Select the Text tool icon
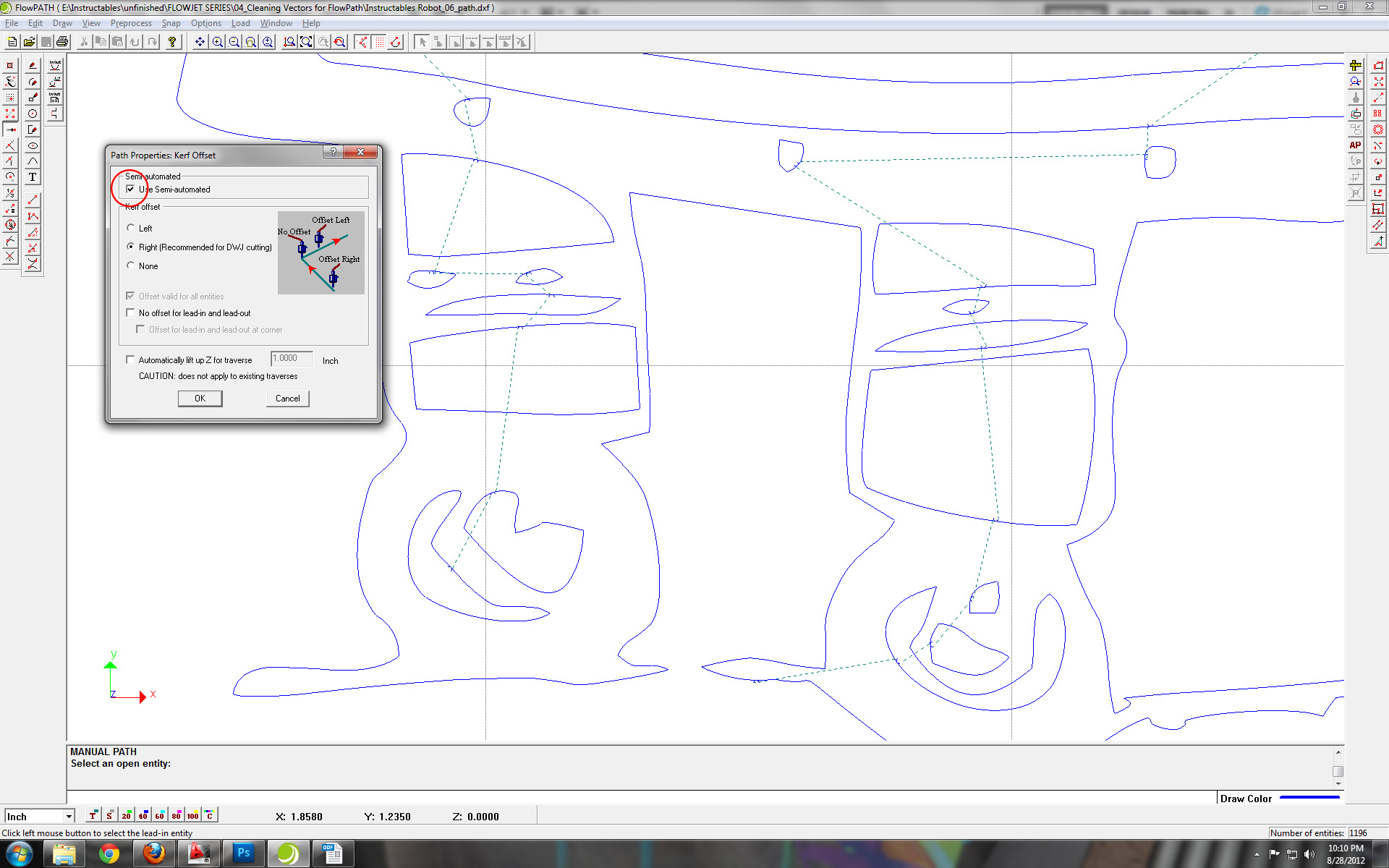This screenshot has width=1389, height=868. click(x=33, y=177)
